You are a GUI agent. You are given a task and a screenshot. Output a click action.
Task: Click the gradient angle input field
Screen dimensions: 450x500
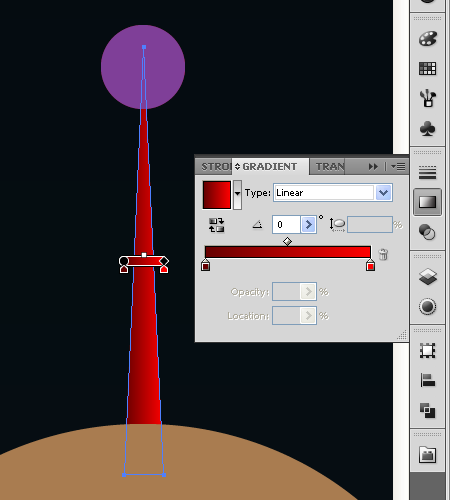point(287,224)
